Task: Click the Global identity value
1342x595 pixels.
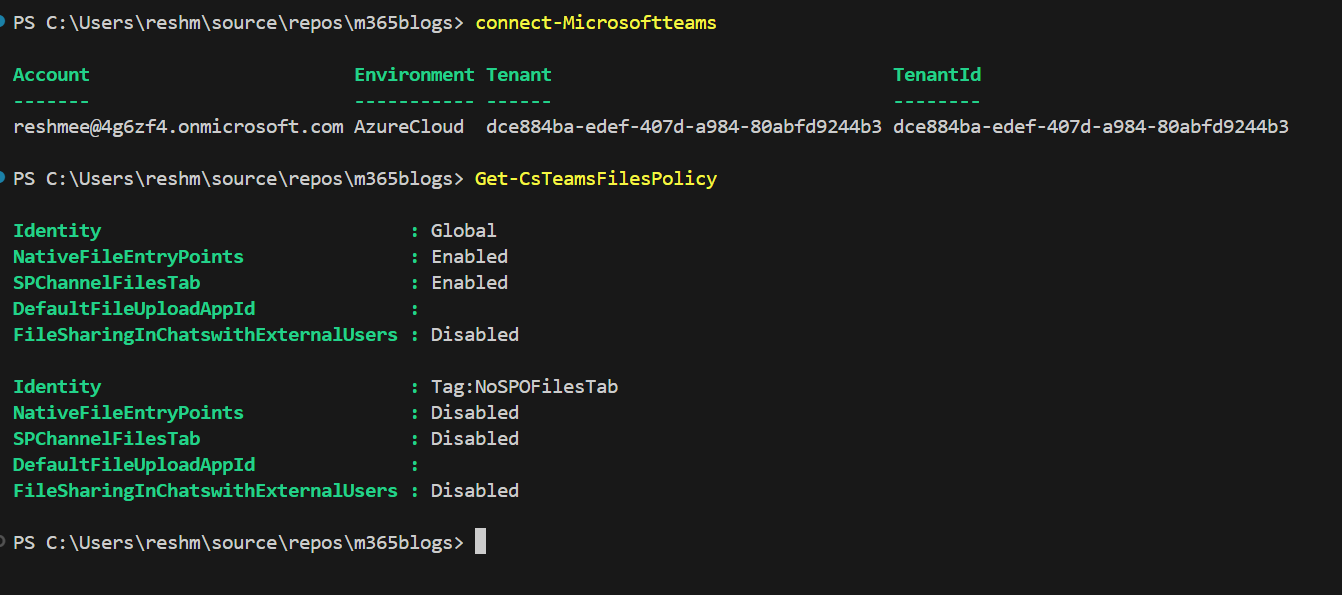Action: tap(464, 231)
